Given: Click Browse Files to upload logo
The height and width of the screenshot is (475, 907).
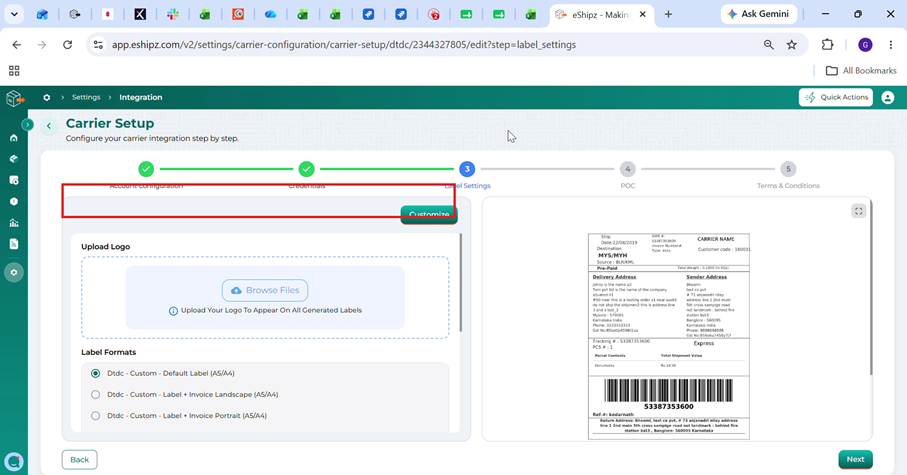Looking at the screenshot, I should point(265,290).
